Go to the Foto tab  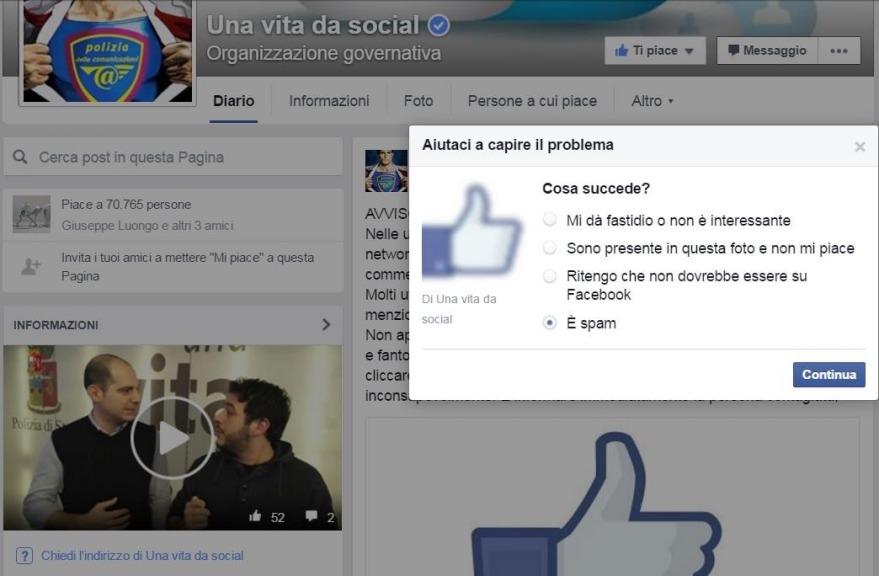coord(418,101)
